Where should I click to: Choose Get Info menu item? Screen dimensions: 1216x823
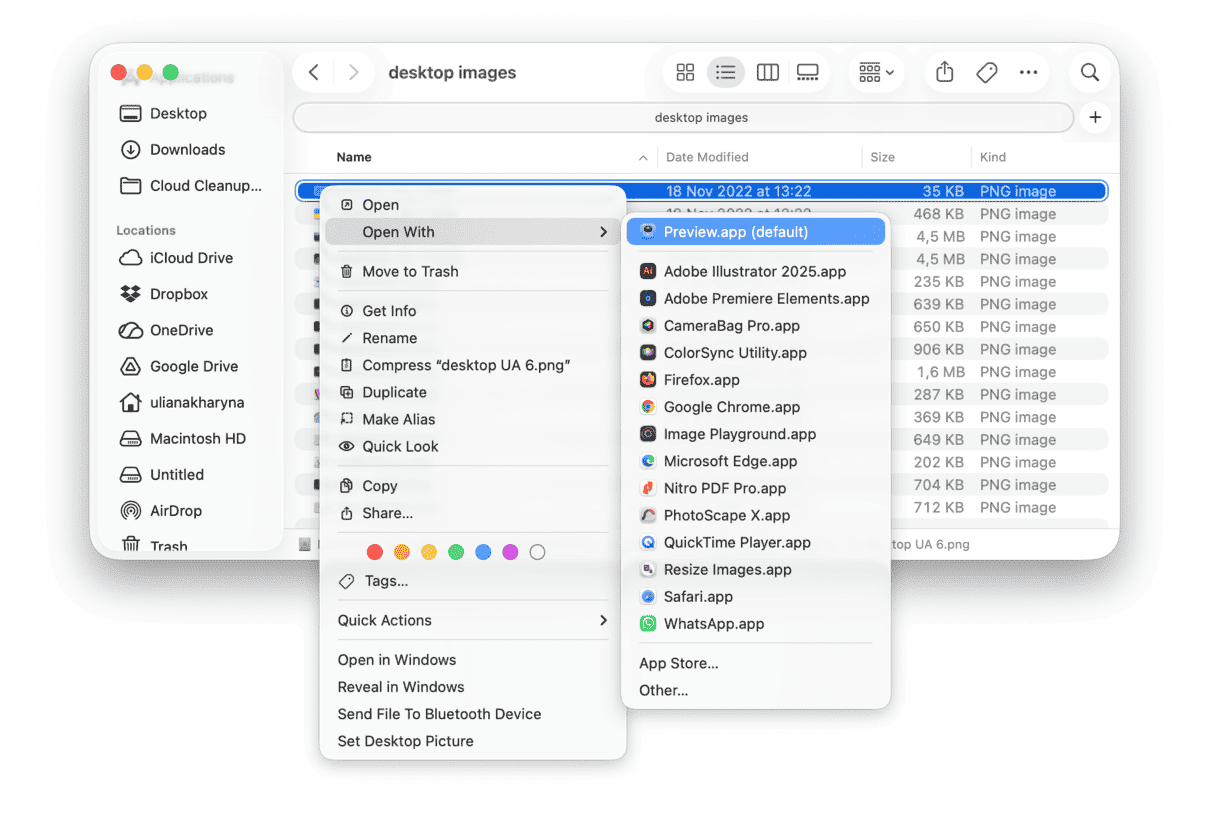click(x=472, y=311)
